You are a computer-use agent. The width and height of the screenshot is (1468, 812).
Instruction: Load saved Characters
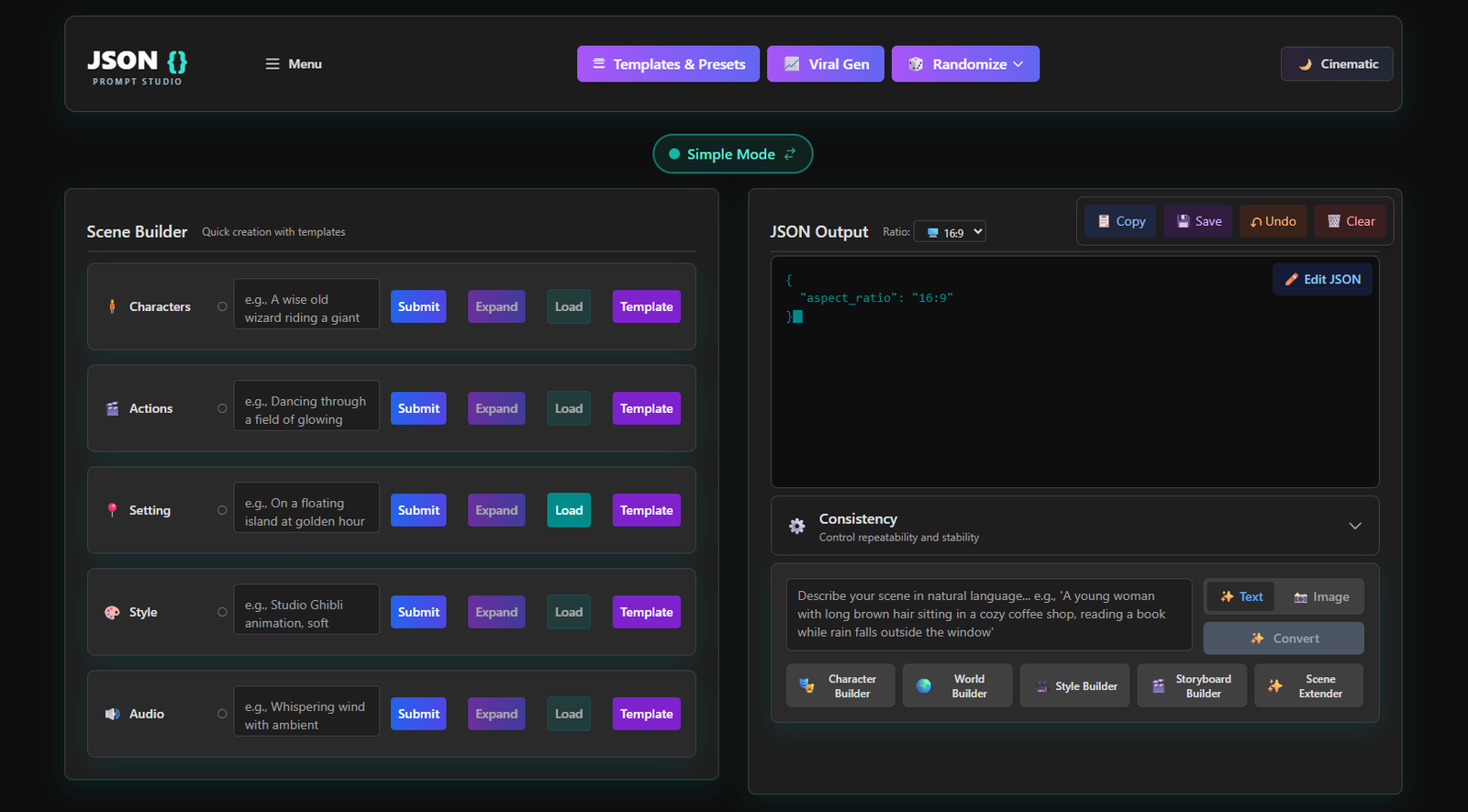(x=569, y=306)
